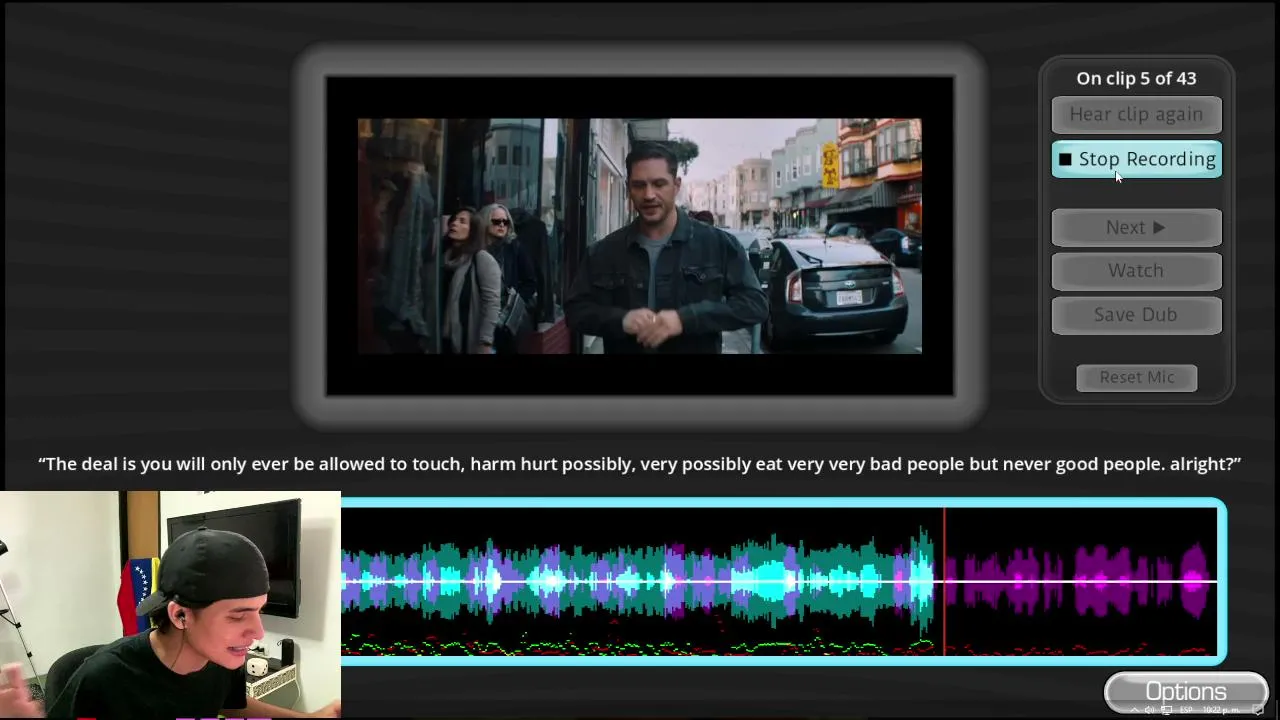
Task: Open the Options menu
Action: pos(1186,691)
